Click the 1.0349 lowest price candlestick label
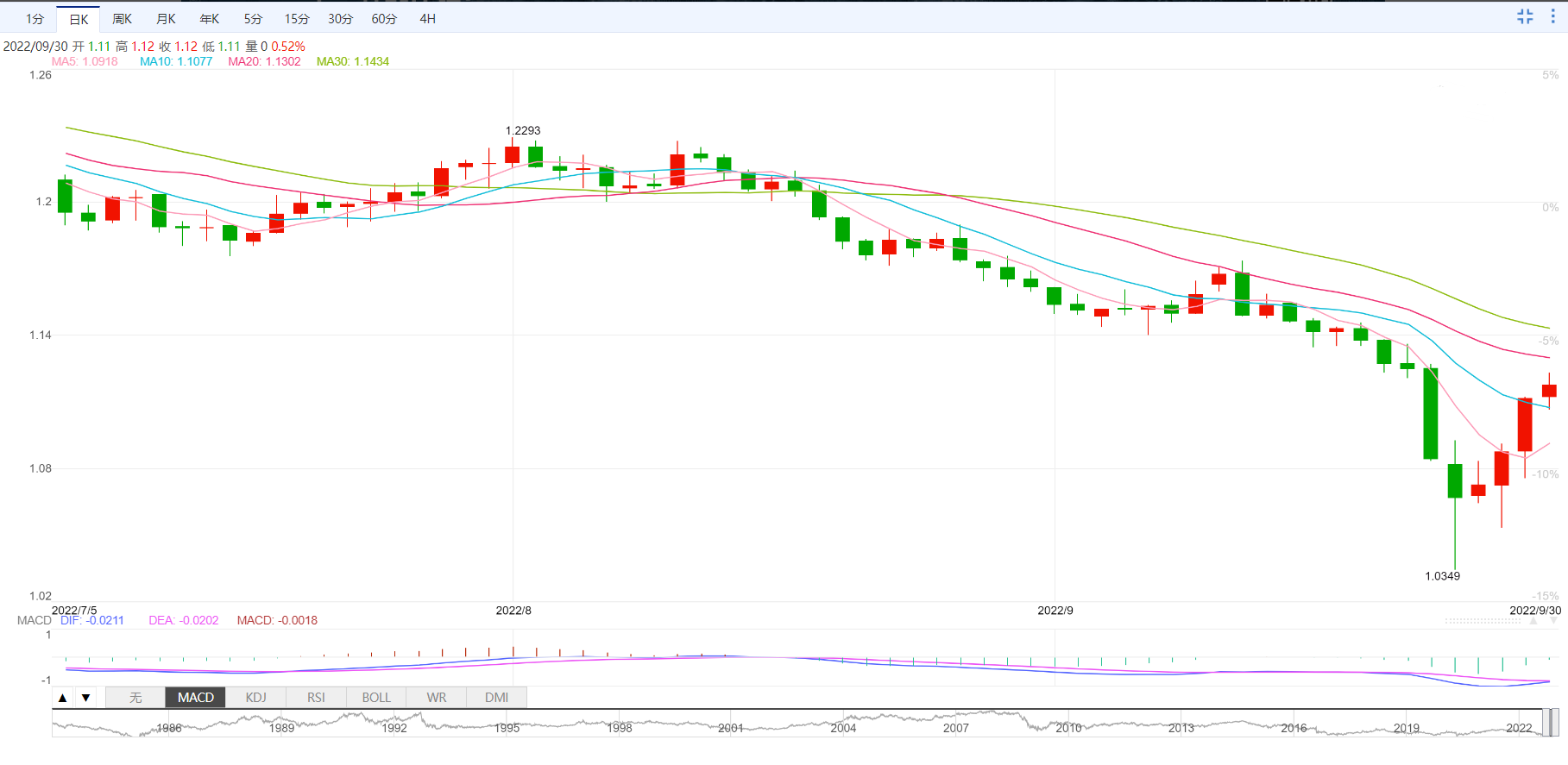The height and width of the screenshot is (765, 1568). point(1442,576)
